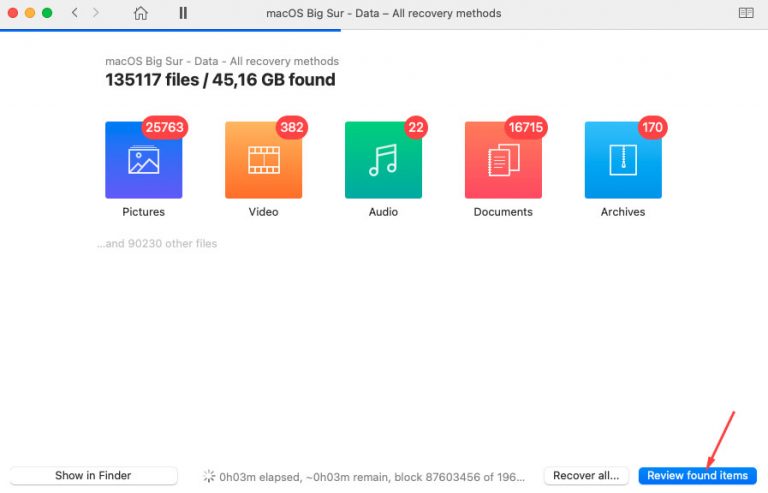This screenshot has width=768, height=493.
Task: Click the 25763 badge on Pictures
Action: tap(166, 128)
